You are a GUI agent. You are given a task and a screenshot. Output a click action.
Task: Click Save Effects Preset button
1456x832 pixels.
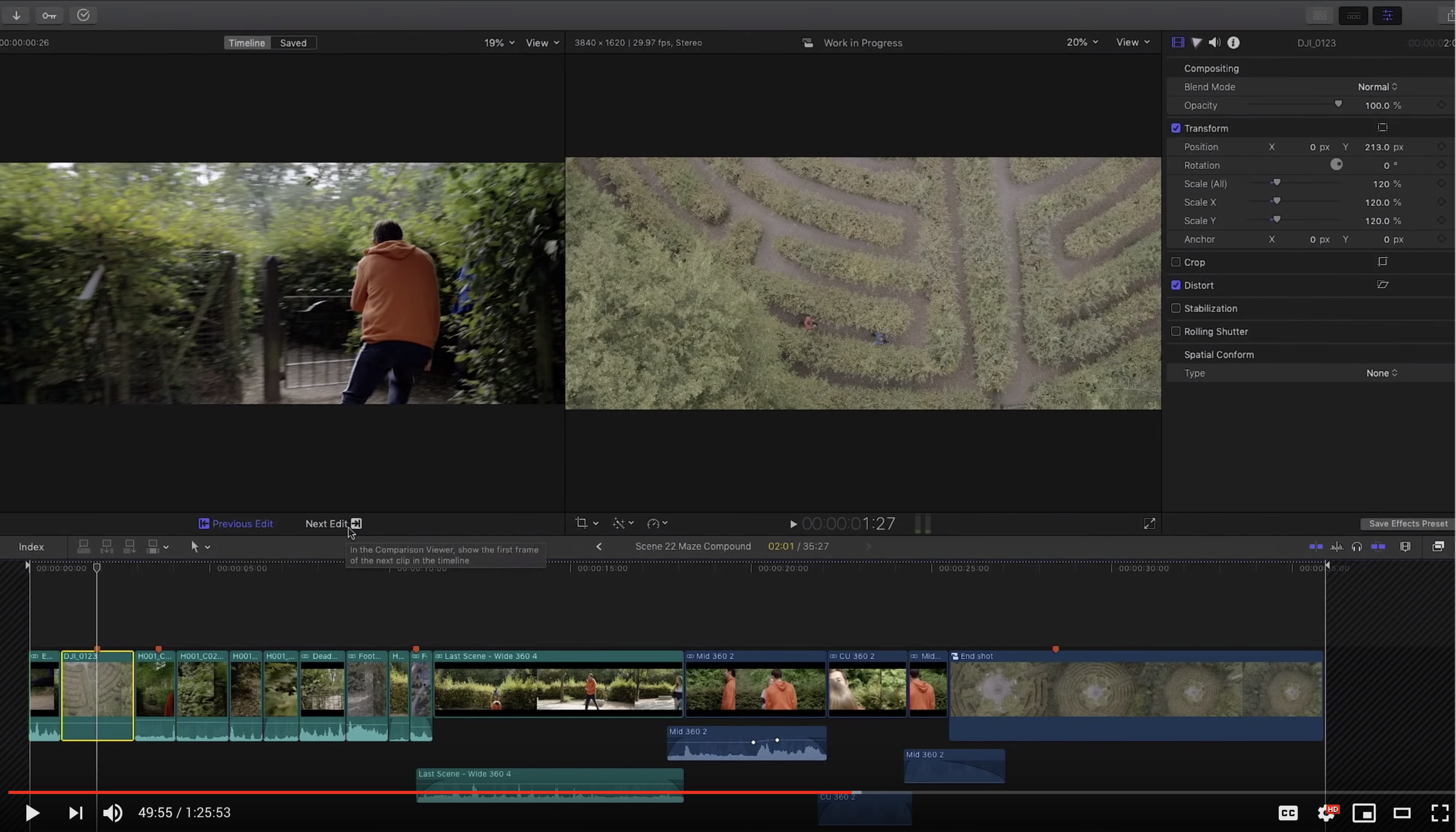click(1408, 524)
